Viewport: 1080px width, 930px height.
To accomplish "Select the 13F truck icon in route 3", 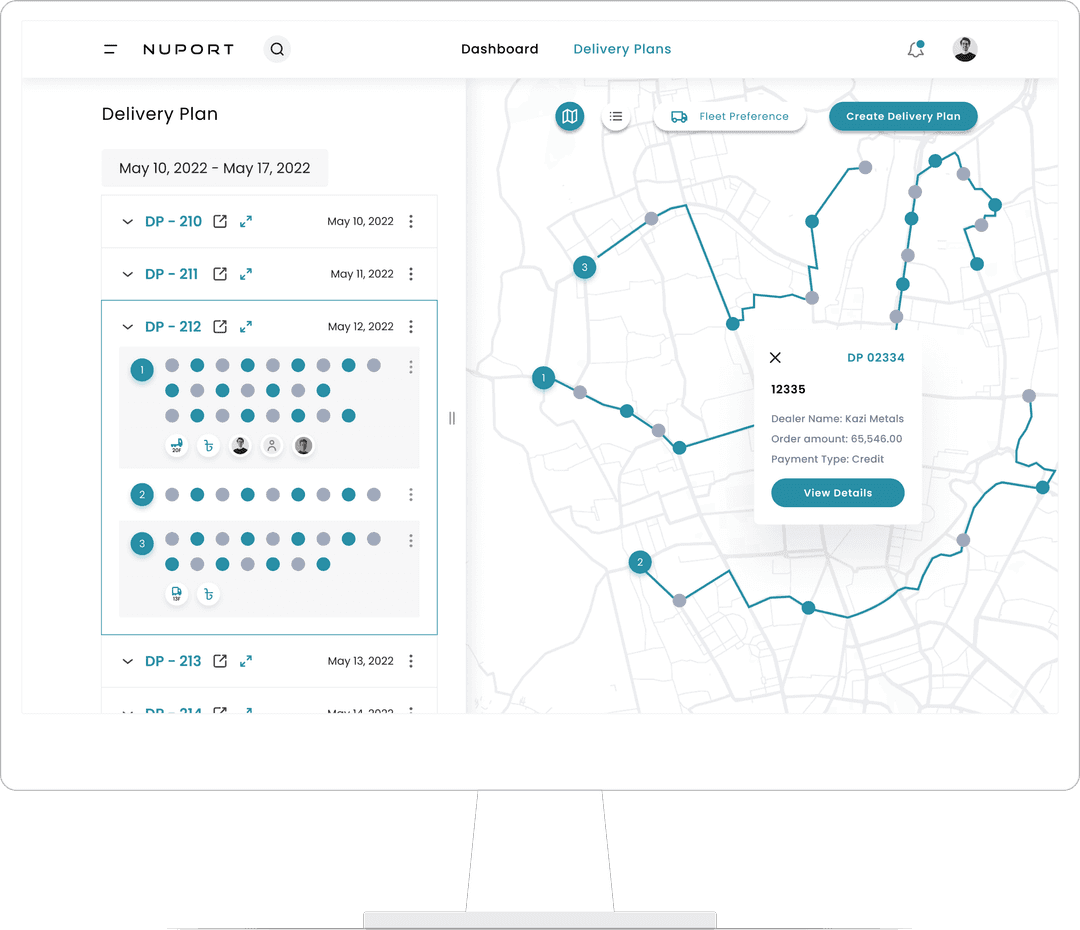I will coord(176,593).
